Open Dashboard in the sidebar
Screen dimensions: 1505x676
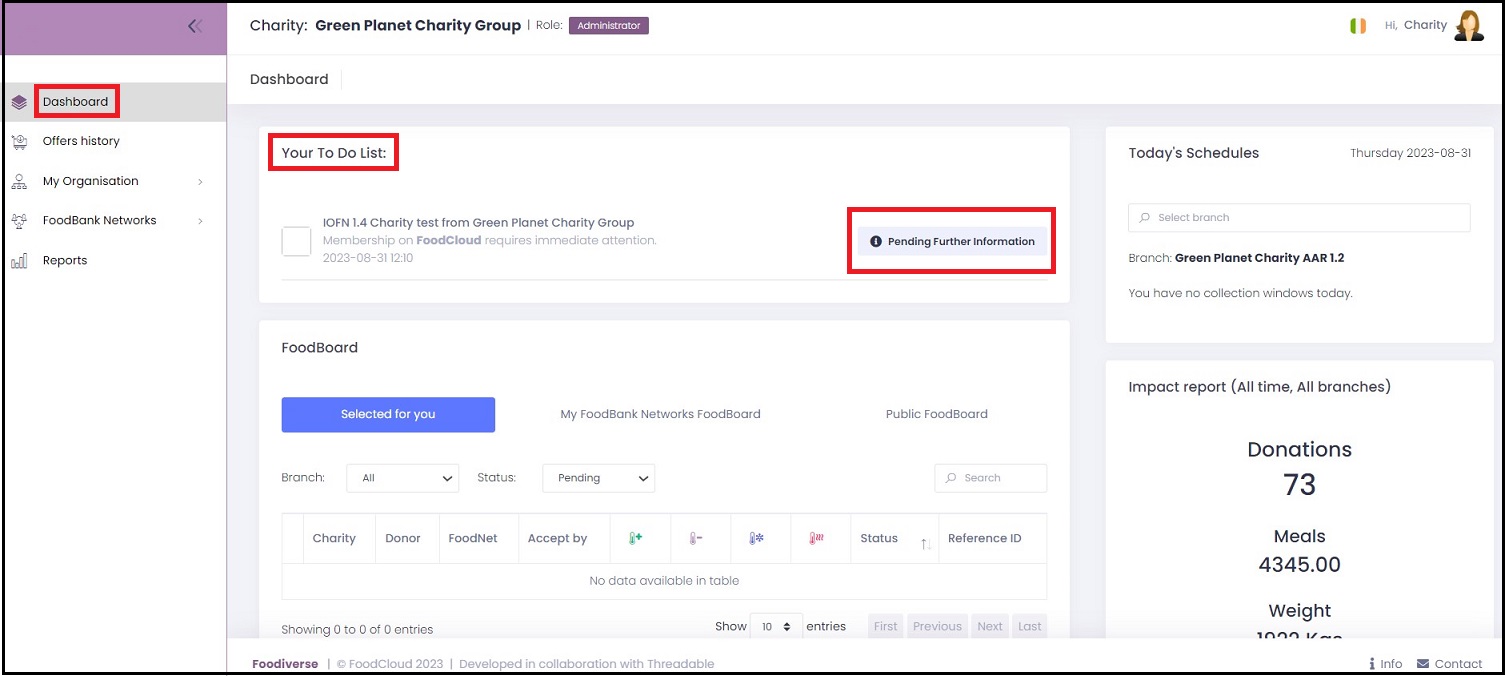coord(75,102)
